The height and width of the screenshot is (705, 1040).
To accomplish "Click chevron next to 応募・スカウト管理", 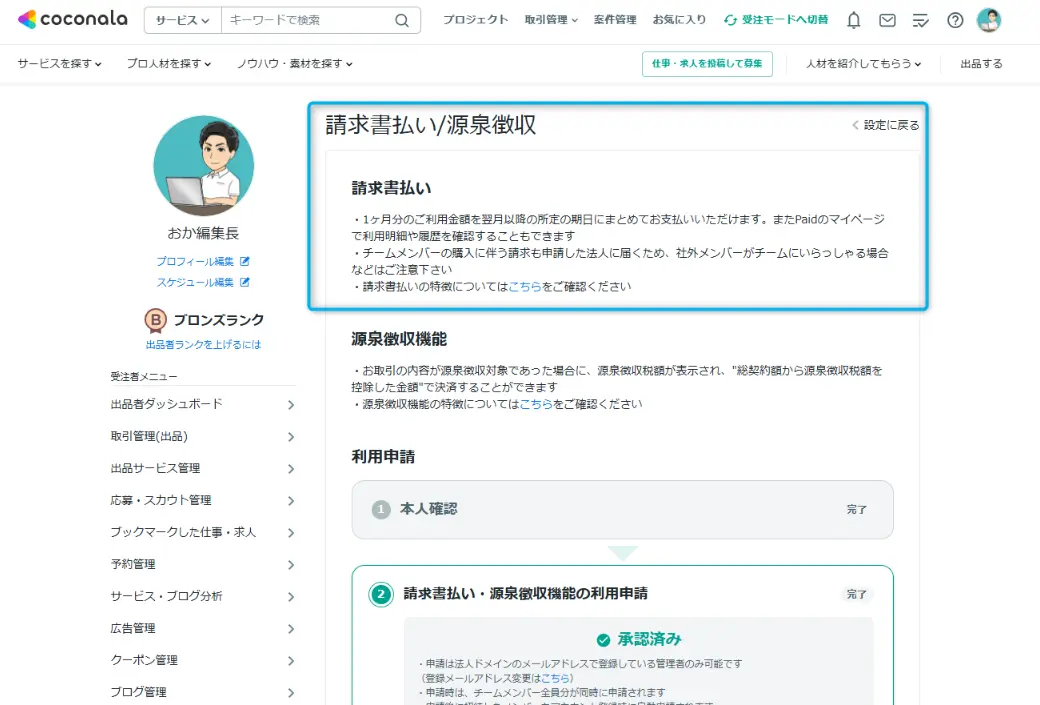I will 291,501.
